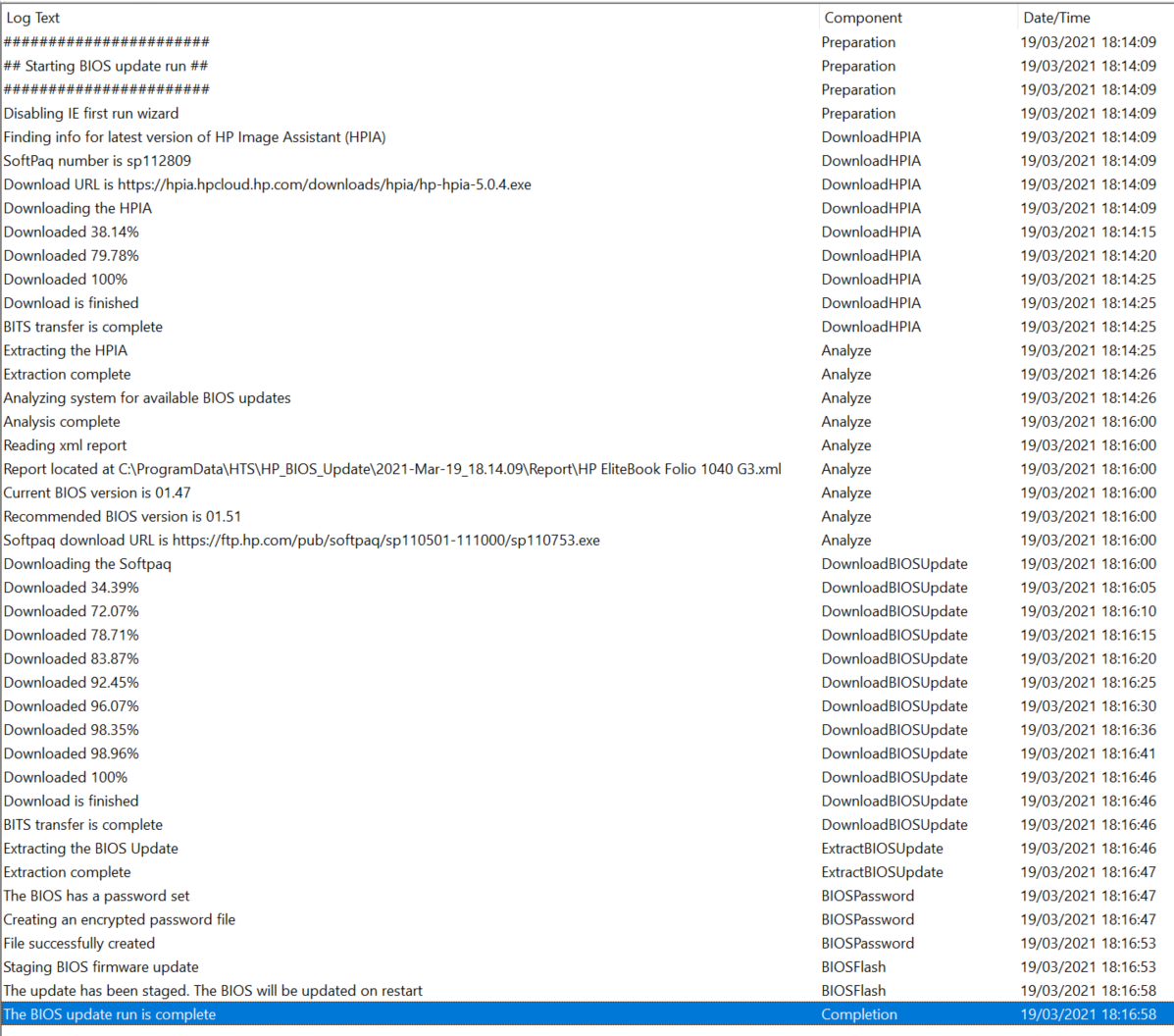Image resolution: width=1174 pixels, height=1036 pixels.
Task: Sort by the Date/Time column header
Action: tap(1056, 18)
